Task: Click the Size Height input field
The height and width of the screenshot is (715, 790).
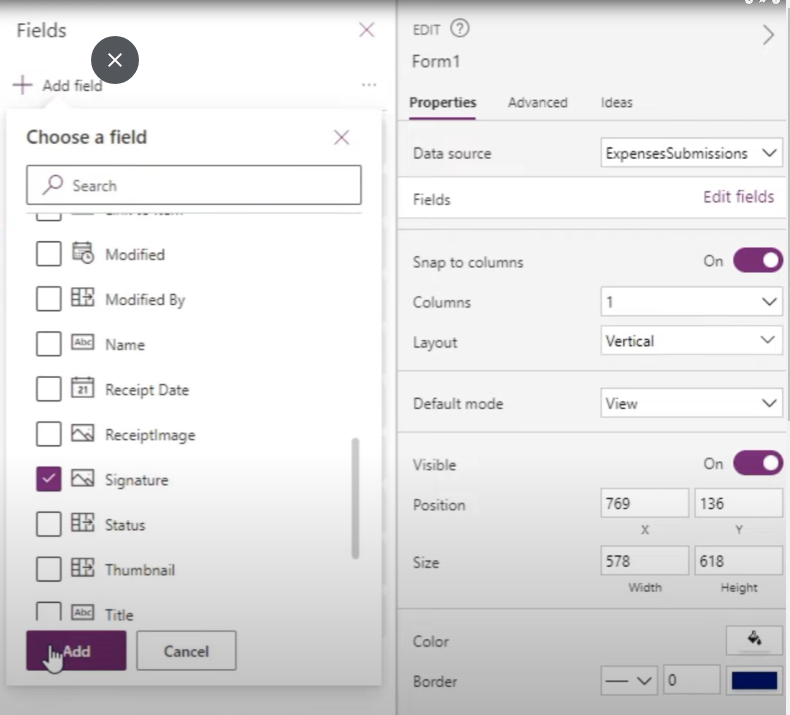Action: coord(738,560)
